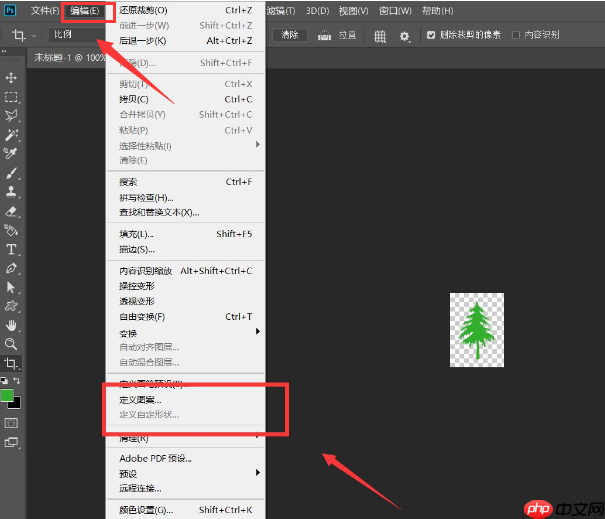The height and width of the screenshot is (519, 605).
Task: Choose Copy Ctrl+C
Action: pos(185,100)
